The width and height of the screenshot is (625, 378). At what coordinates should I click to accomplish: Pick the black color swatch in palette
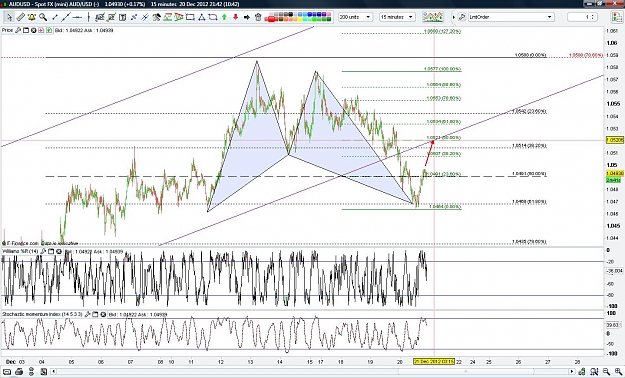coord(291,14)
